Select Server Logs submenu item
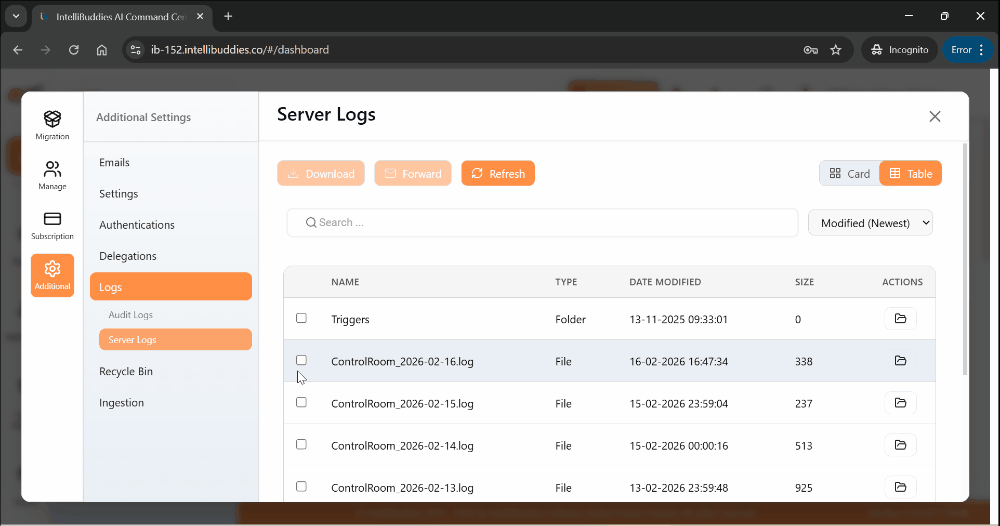The image size is (1000, 526). click(x=175, y=339)
